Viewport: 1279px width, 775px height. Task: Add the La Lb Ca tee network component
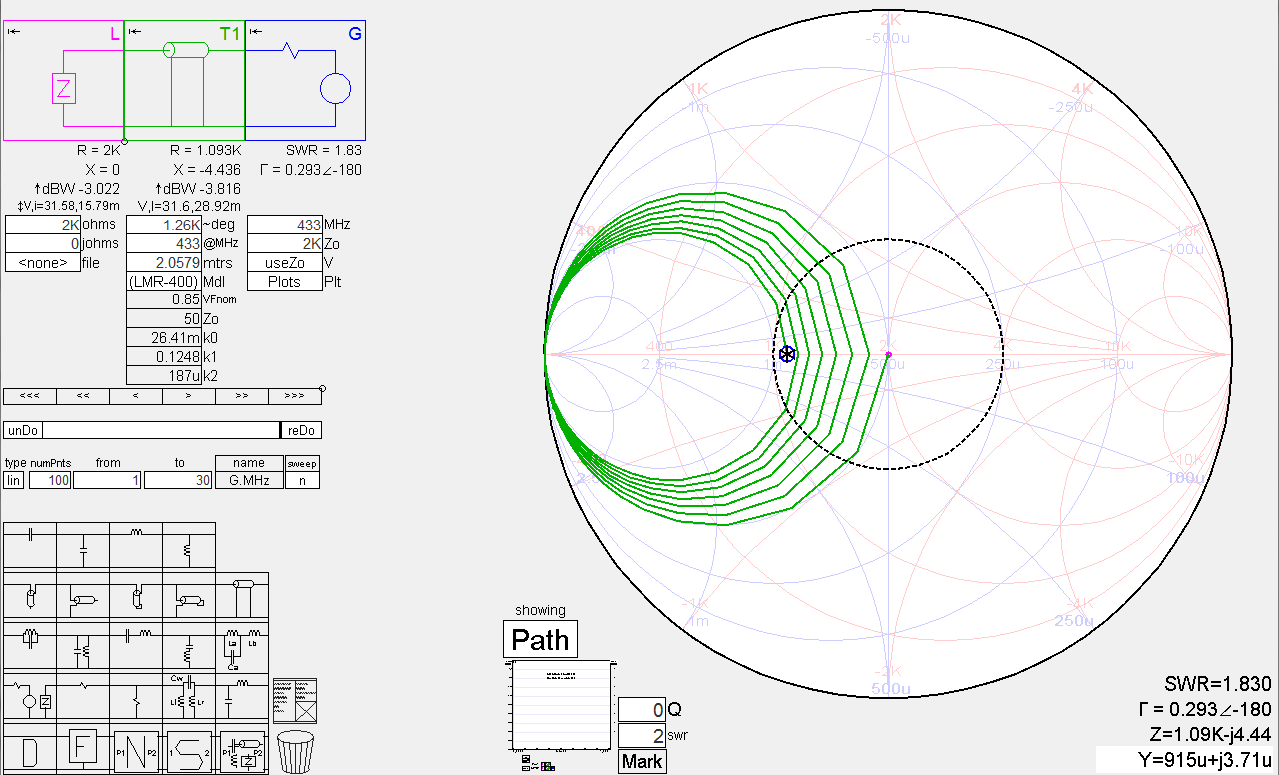pos(242,647)
